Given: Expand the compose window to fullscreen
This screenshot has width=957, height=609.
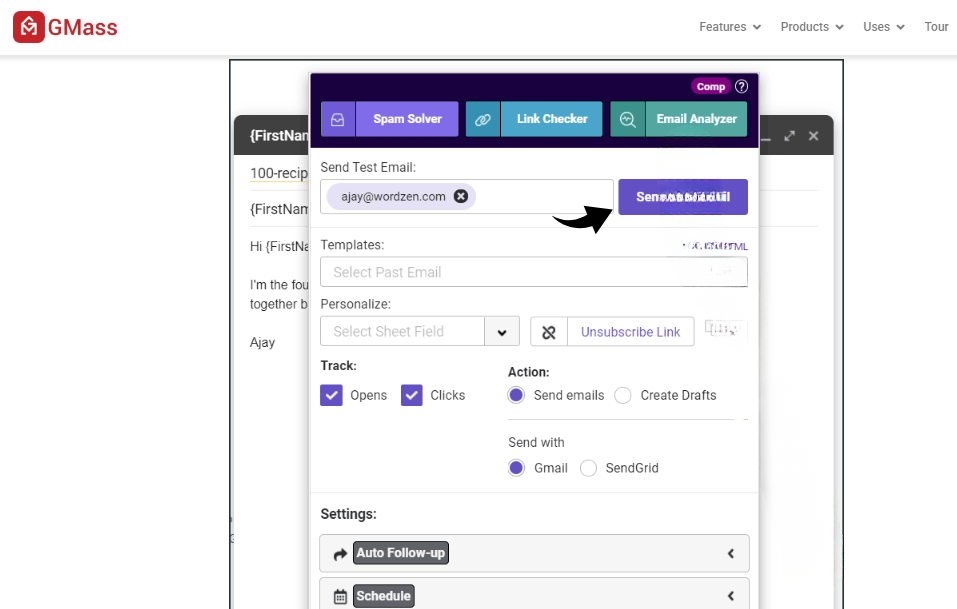Looking at the screenshot, I should click(790, 136).
